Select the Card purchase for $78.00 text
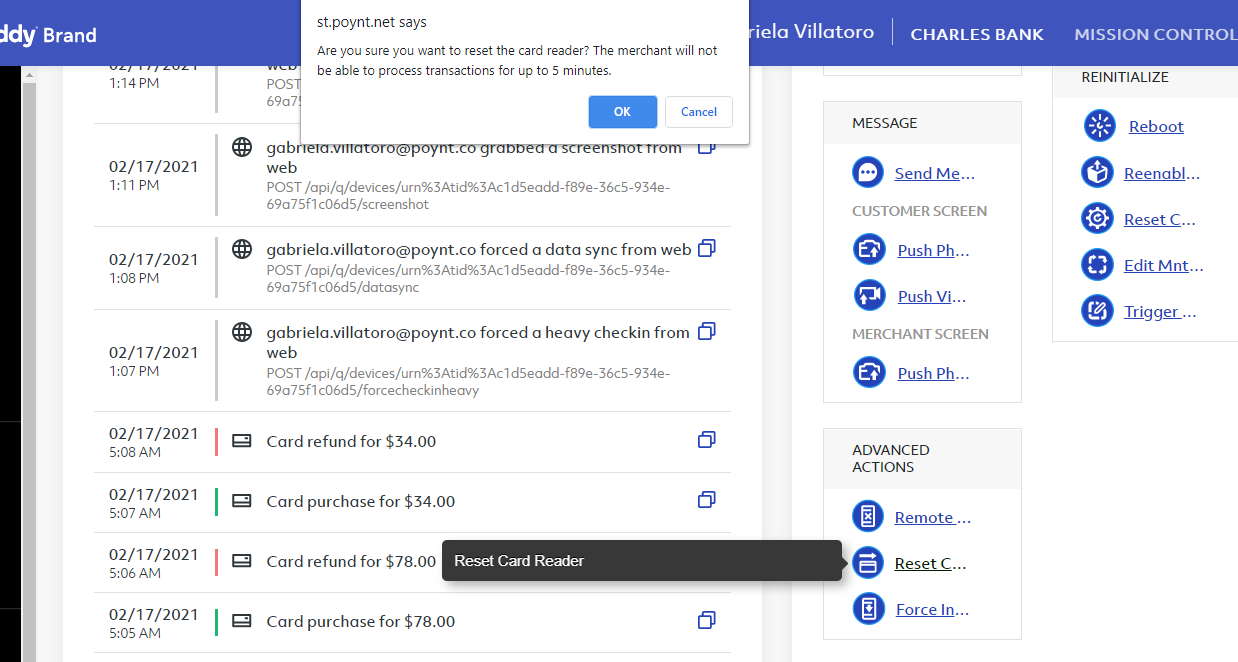 361,621
